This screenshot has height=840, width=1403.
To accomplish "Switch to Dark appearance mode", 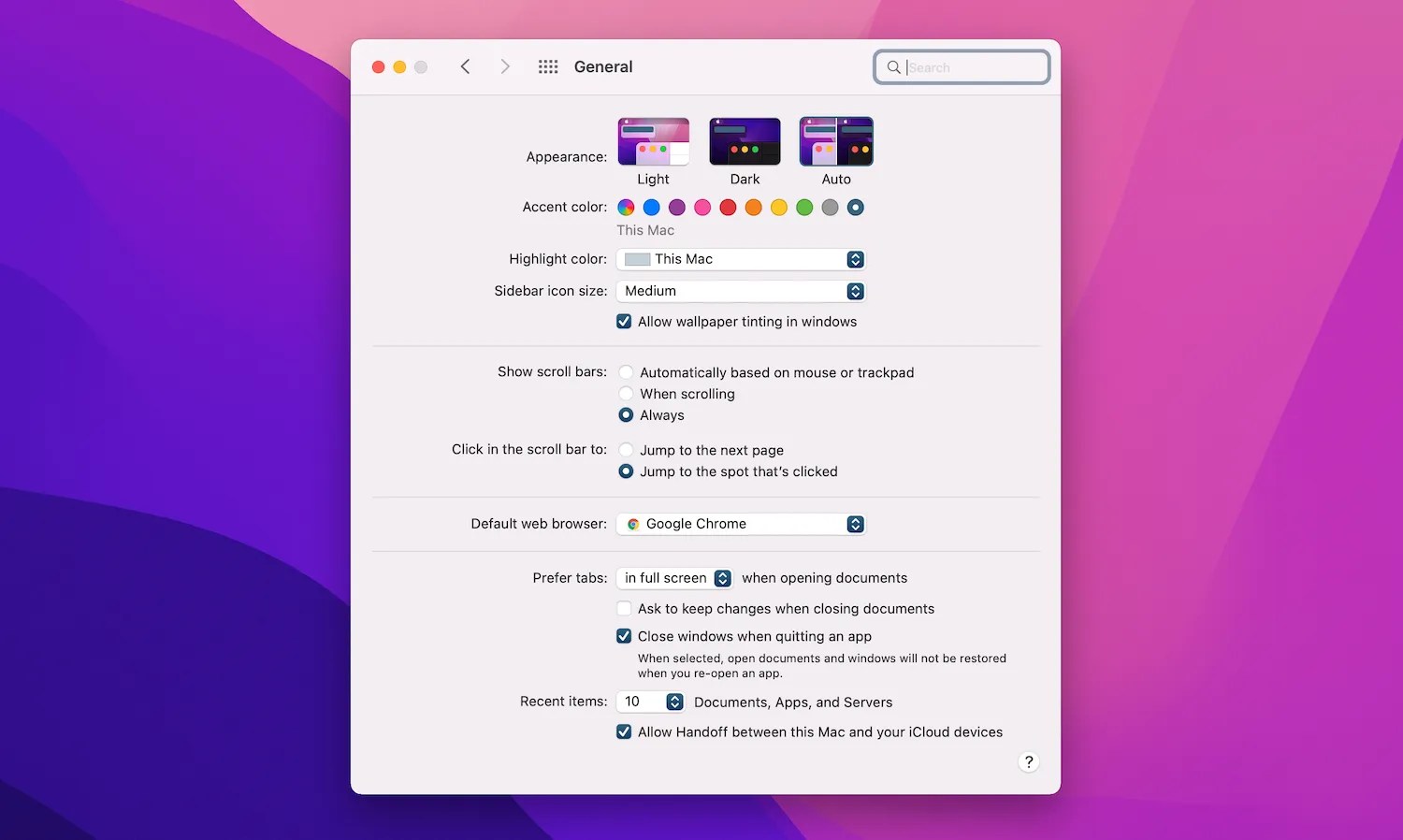I will [745, 140].
